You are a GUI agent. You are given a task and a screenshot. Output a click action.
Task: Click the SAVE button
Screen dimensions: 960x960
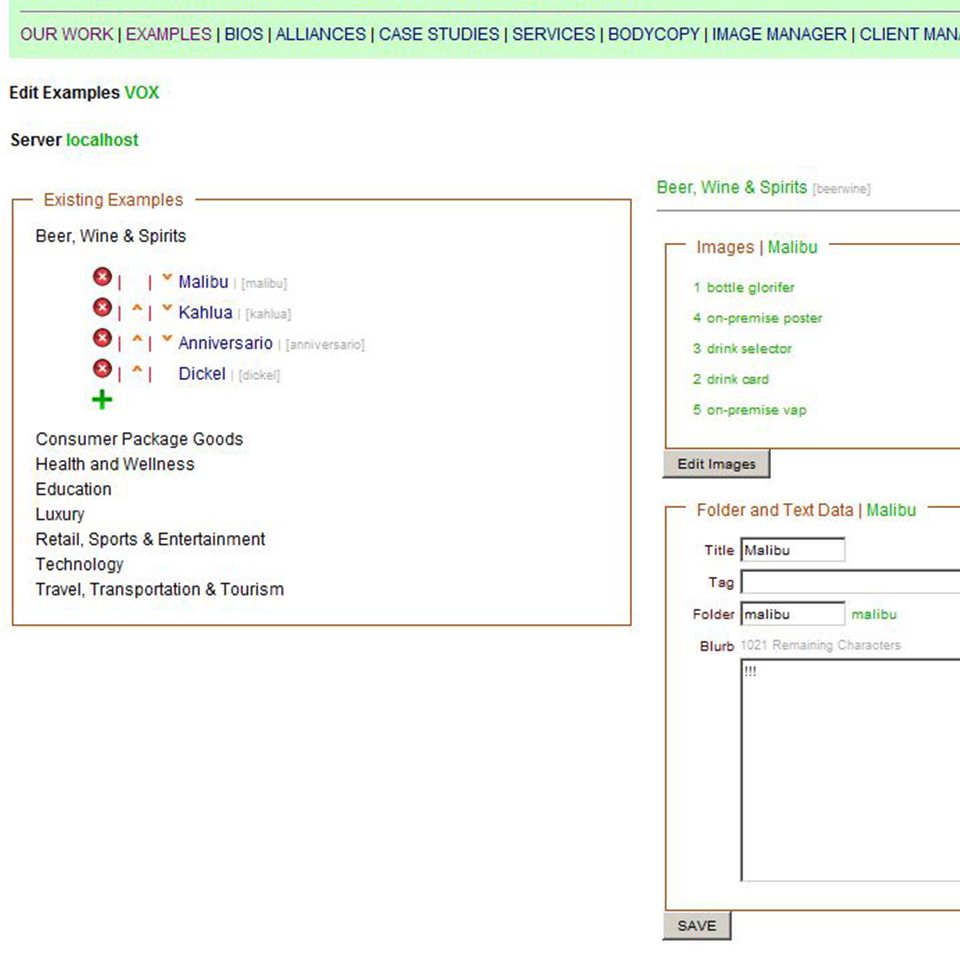pos(697,926)
